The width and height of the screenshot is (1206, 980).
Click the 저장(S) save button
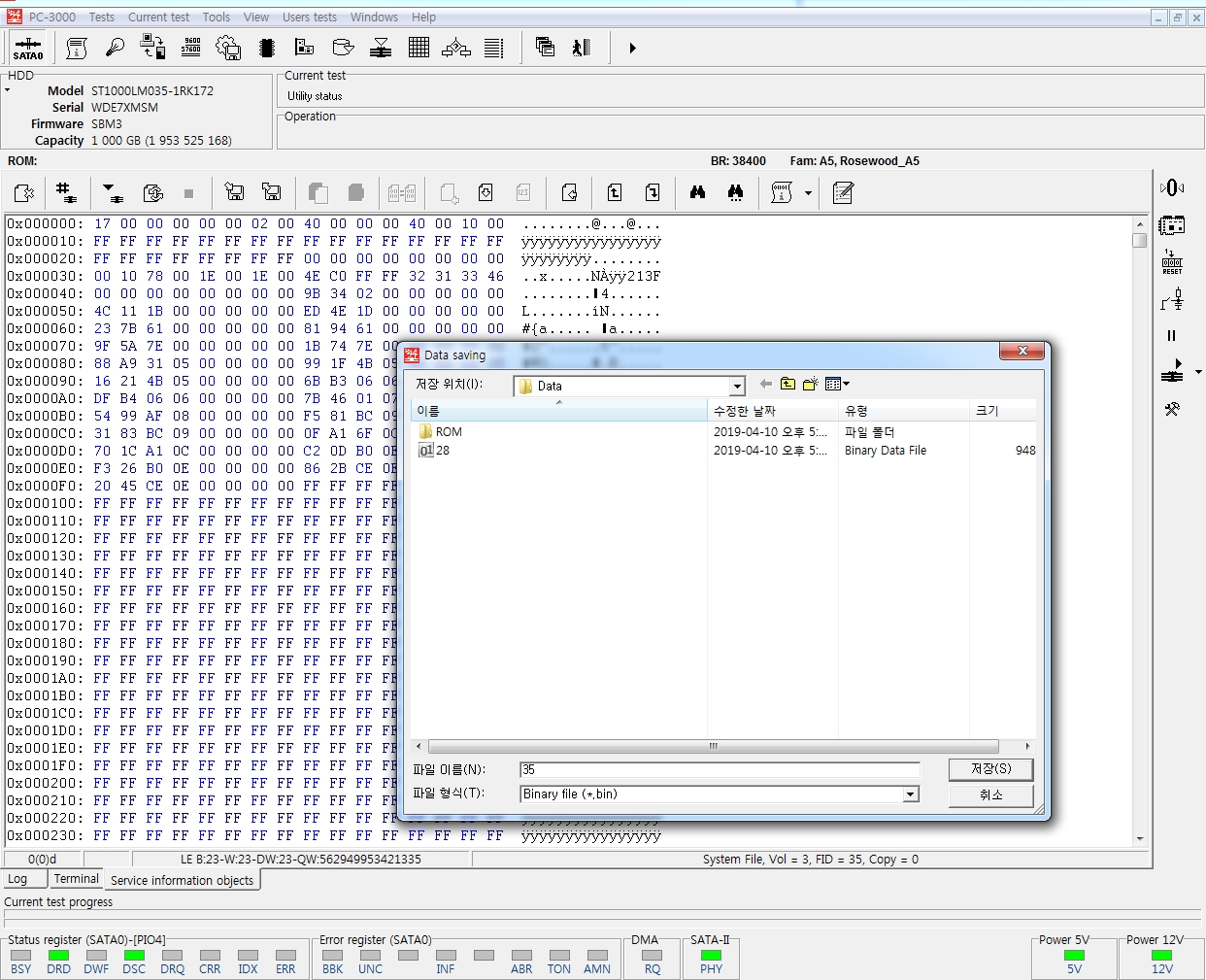click(x=990, y=768)
